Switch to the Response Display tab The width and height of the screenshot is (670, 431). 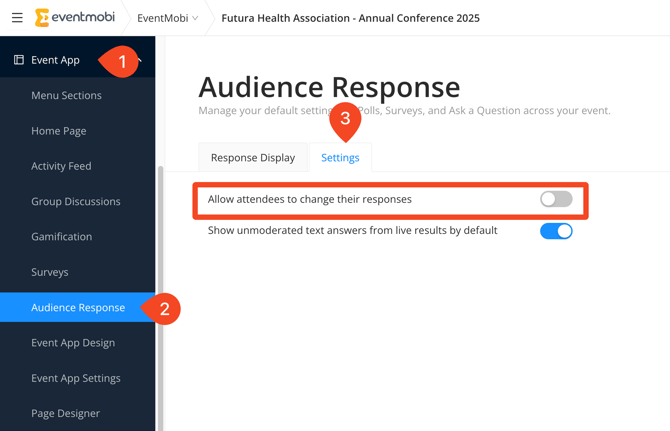click(x=253, y=158)
